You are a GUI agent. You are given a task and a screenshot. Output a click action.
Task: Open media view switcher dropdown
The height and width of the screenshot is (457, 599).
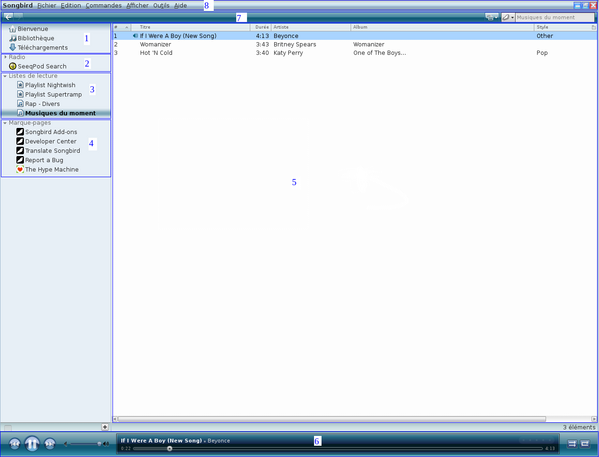tap(492, 17)
